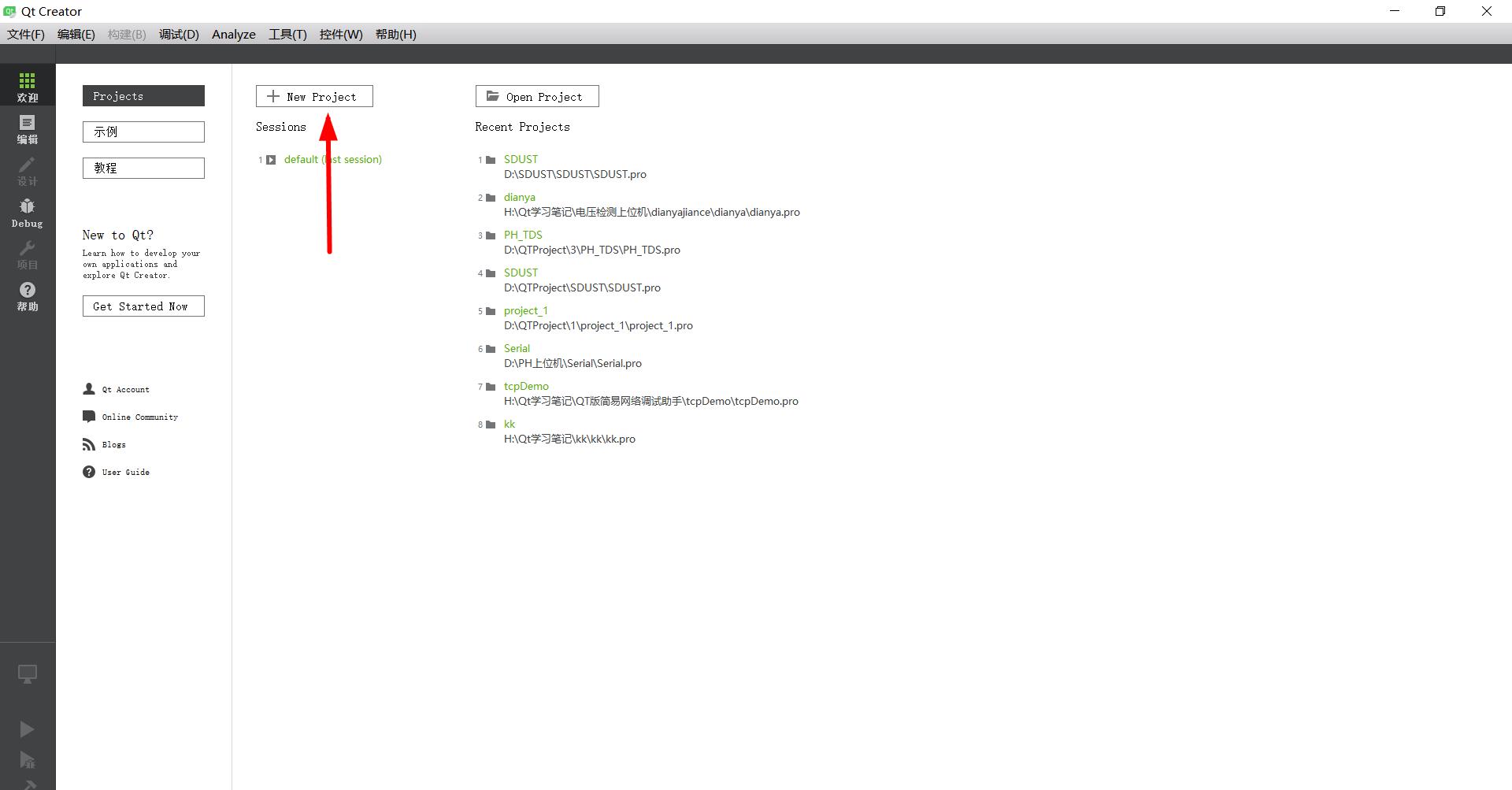Screen dimensions: 1512x790
Task: Click the Serial.pro file path
Action: tap(573, 363)
